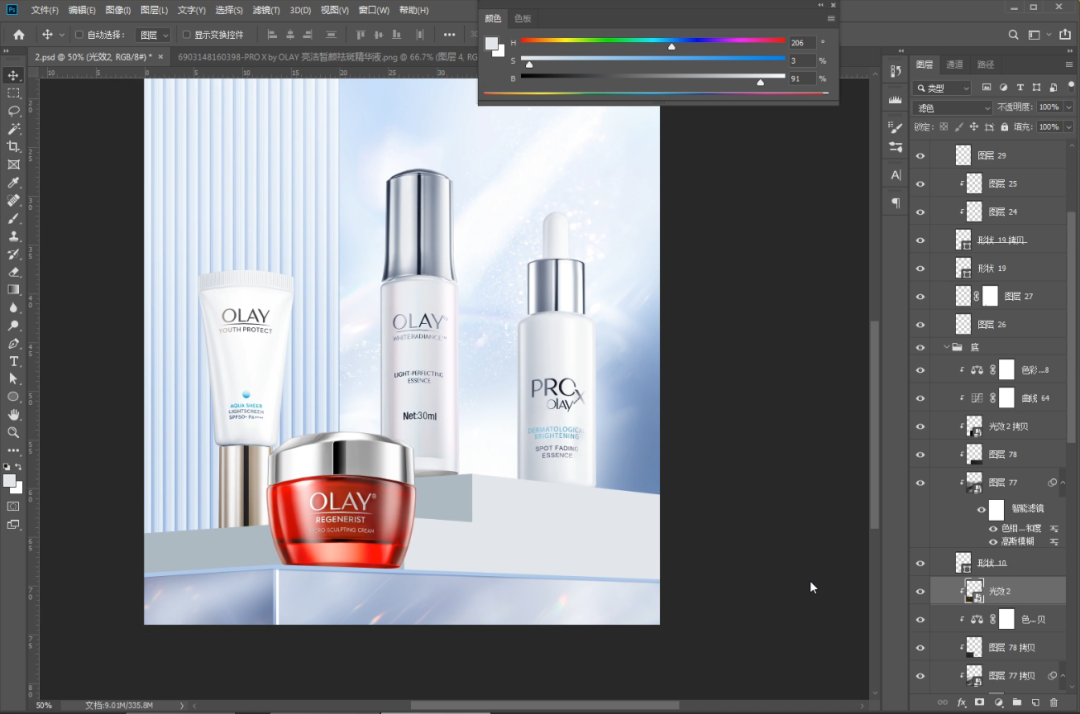Click the delete layer trash icon
Screen dimensions: 1080x714
[1054, 702]
